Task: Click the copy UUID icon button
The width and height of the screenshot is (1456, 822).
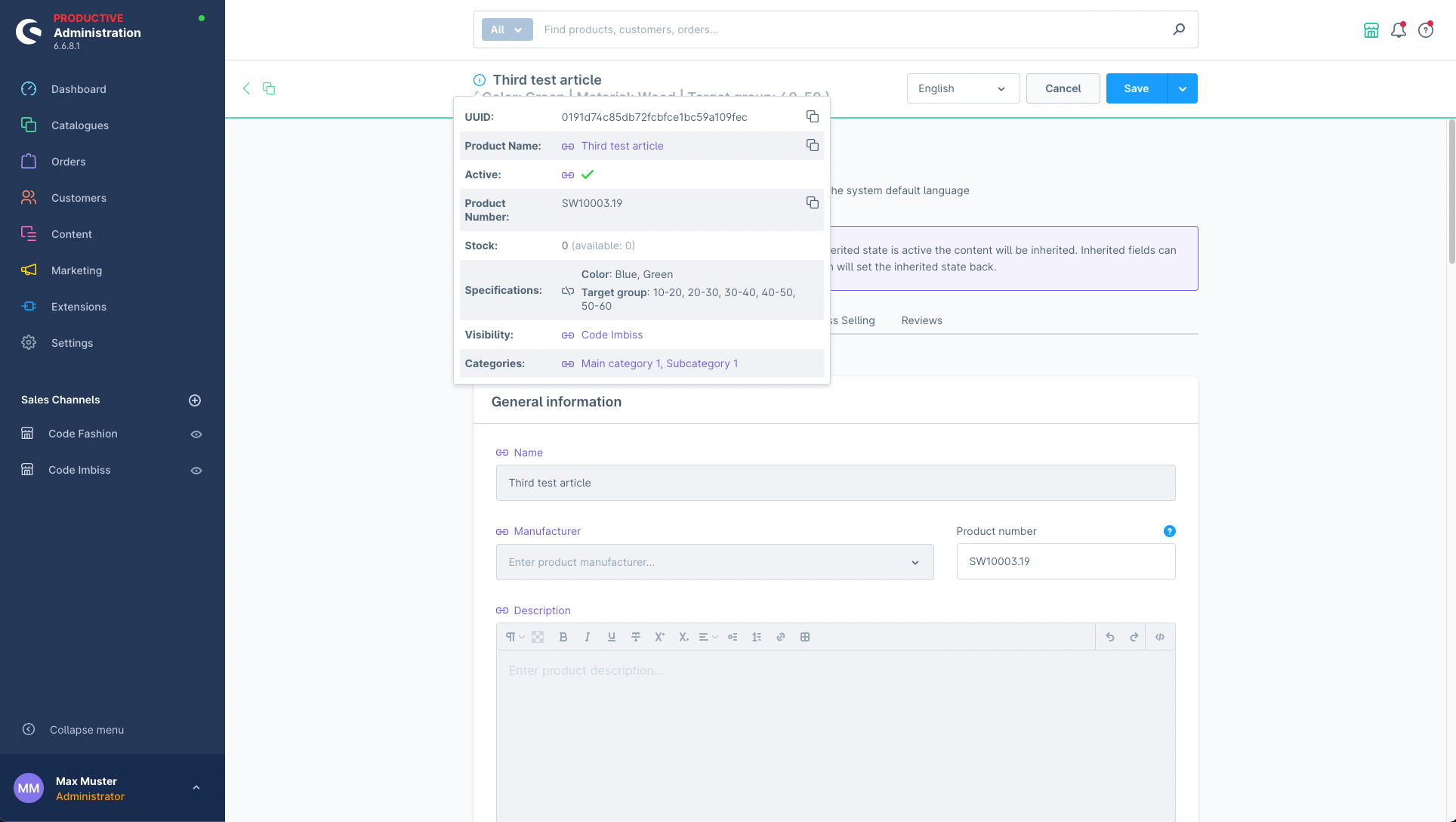Action: 813,117
